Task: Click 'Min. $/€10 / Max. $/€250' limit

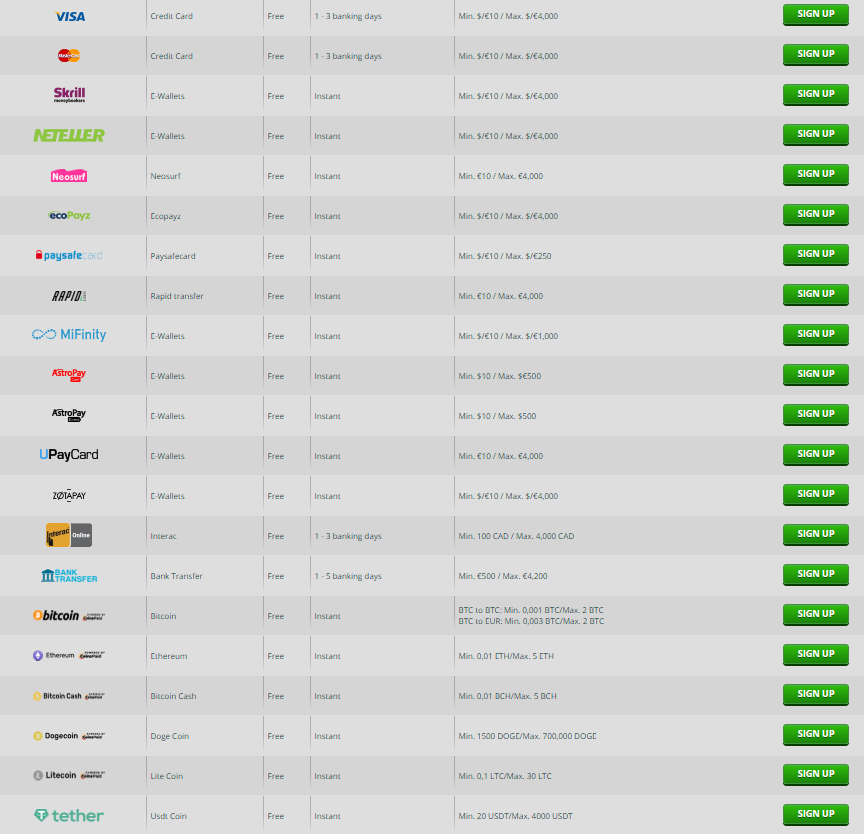Action: click(x=505, y=256)
